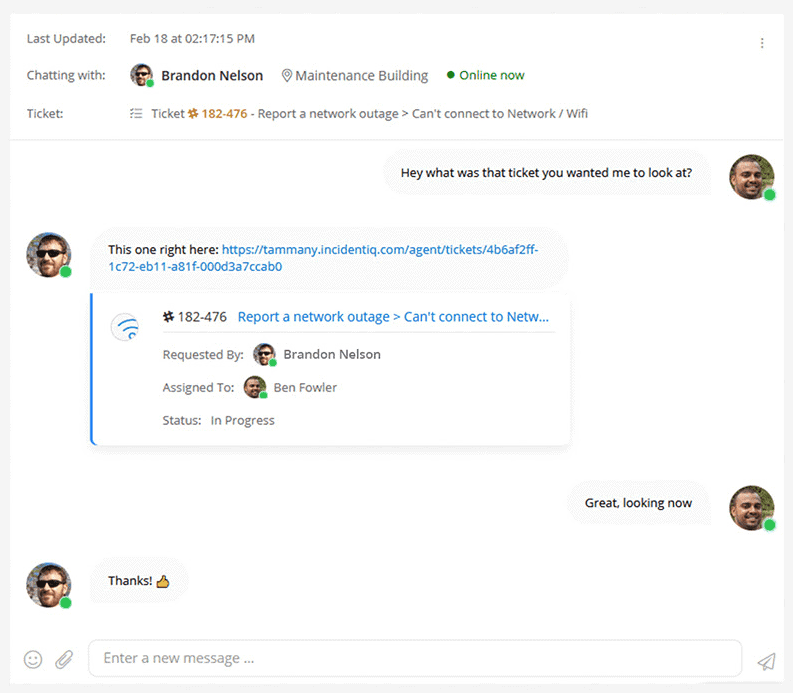Click the ticket list icon in header
Image resolution: width=793 pixels, height=693 pixels.
pos(136,114)
